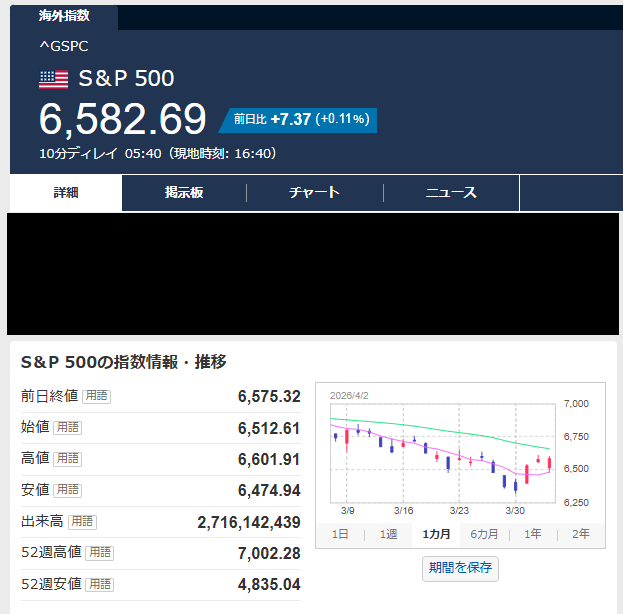
Task: Switch chart to 6カ月 range
Action: pyautogui.click(x=485, y=534)
